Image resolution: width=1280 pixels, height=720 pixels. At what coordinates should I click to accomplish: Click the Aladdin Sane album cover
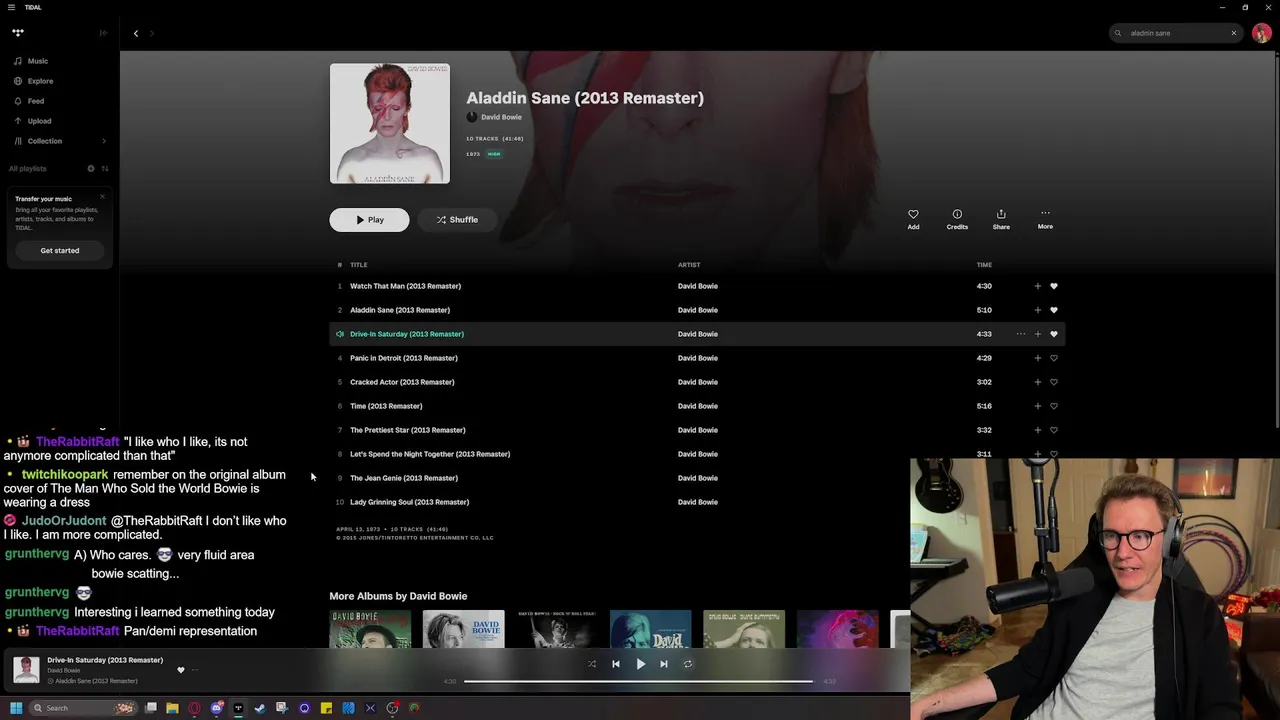coord(390,124)
